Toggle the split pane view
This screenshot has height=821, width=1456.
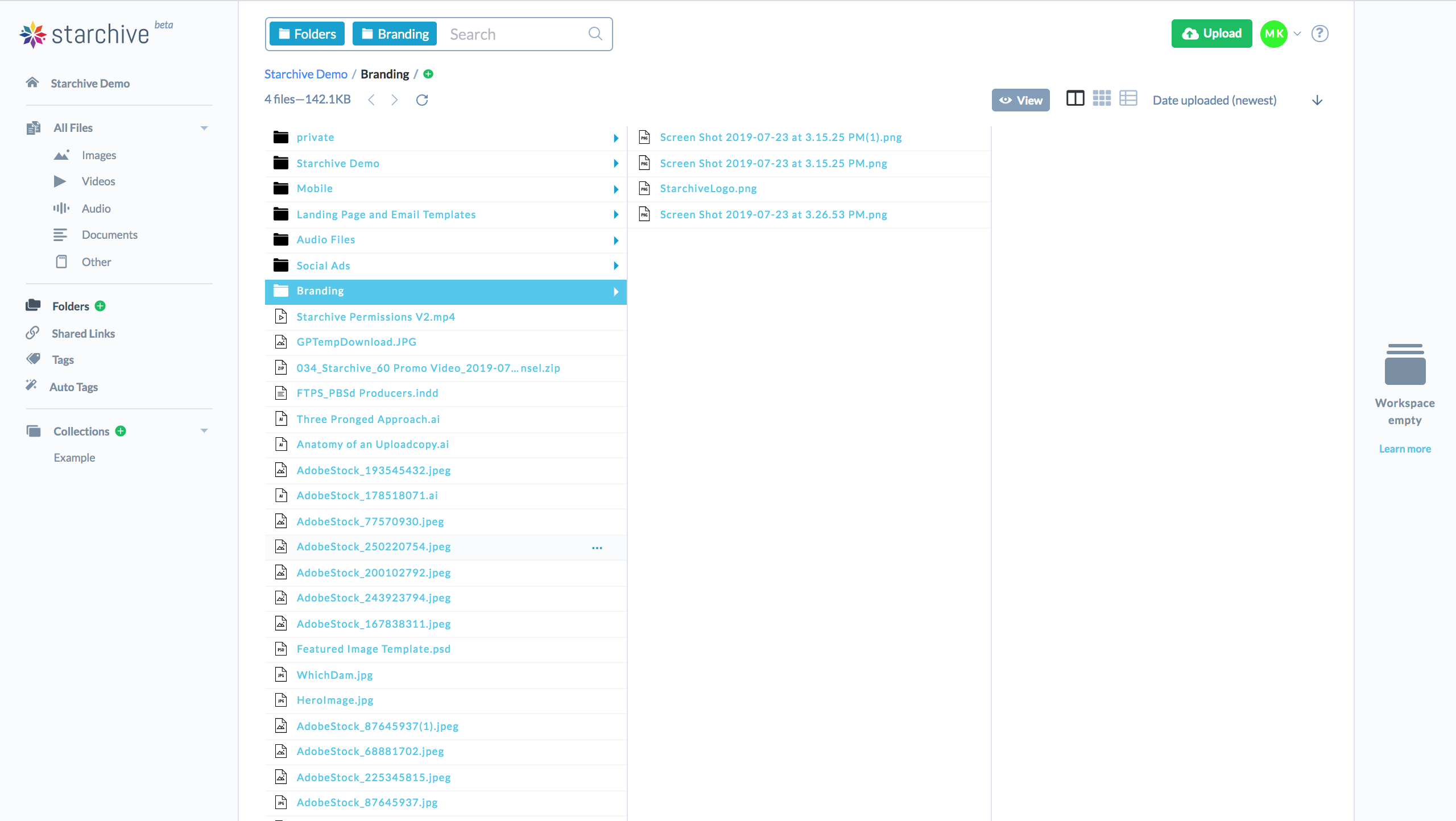pyautogui.click(x=1076, y=98)
